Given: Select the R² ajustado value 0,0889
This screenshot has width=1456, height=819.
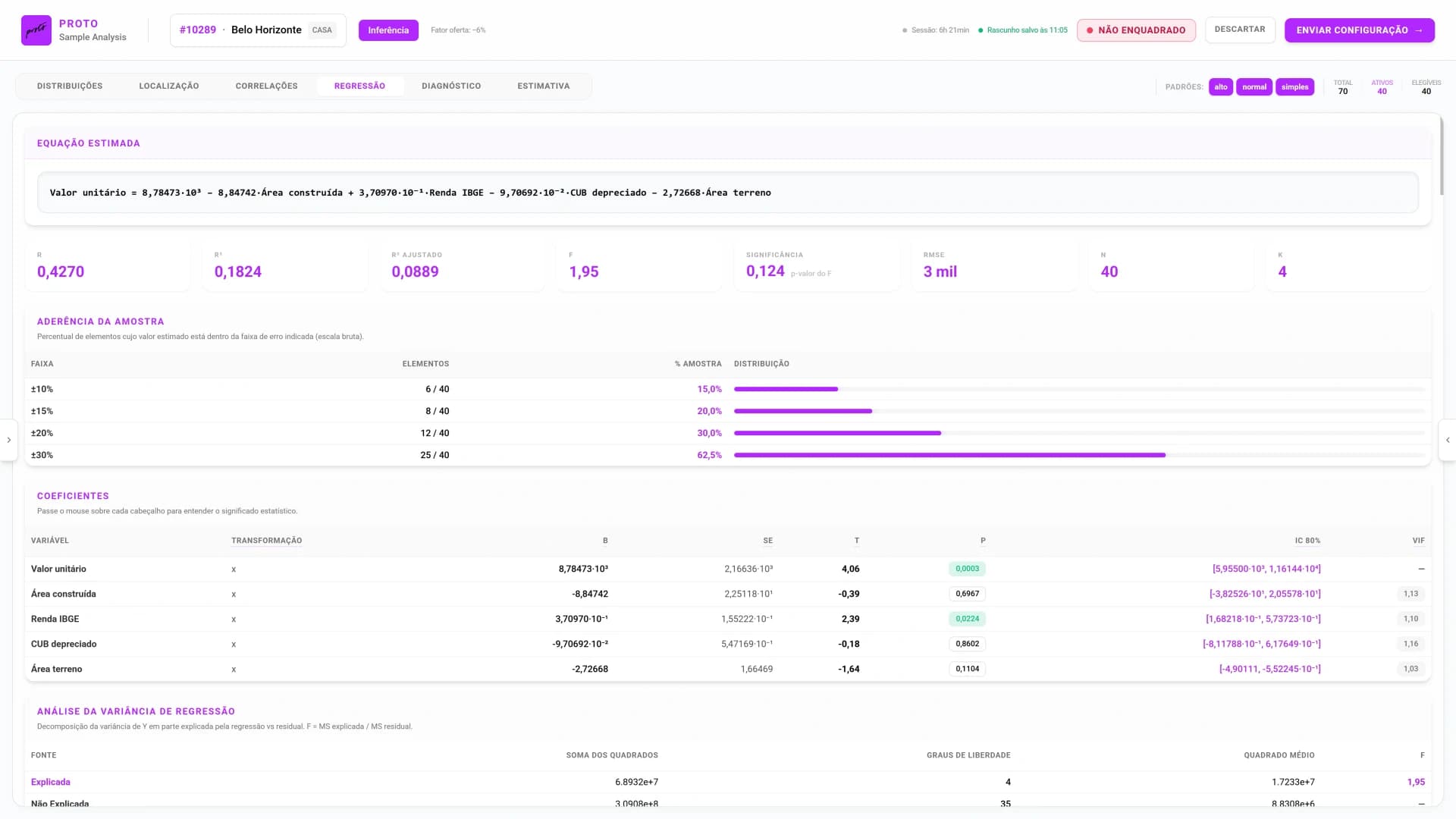Looking at the screenshot, I should (x=415, y=271).
